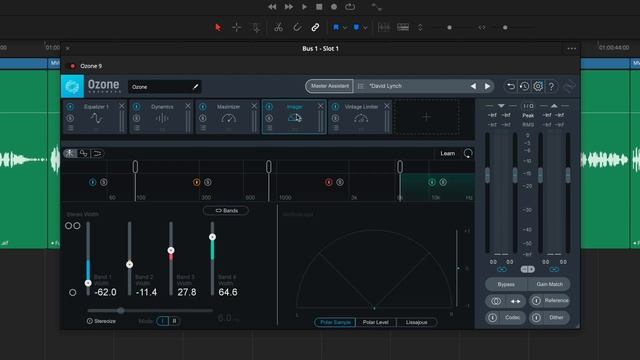Screen dimensions: 640x360
Task: Click the Band 3 Width value 27.8
Action: 187,292
